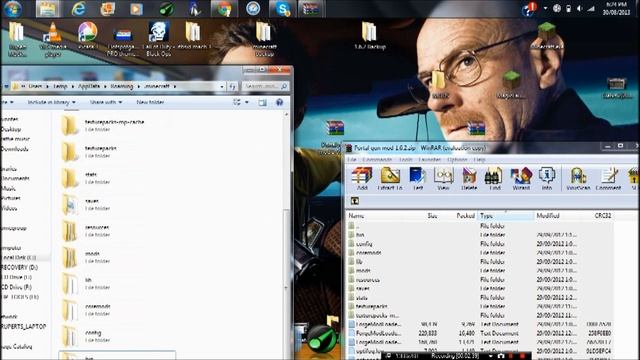Select the VLC media player desktop icon
The height and width of the screenshot is (360, 640).
(53, 40)
